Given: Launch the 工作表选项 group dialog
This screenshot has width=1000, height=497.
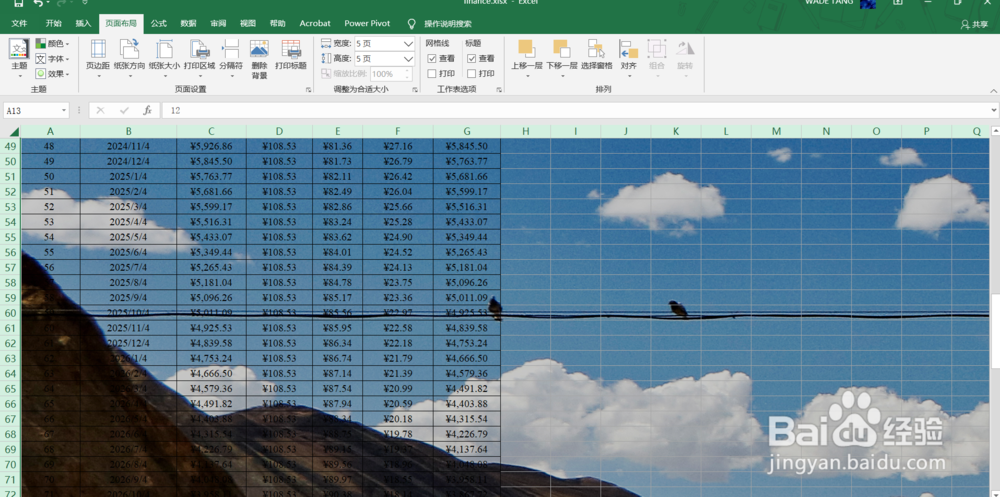Looking at the screenshot, I should tap(498, 90).
